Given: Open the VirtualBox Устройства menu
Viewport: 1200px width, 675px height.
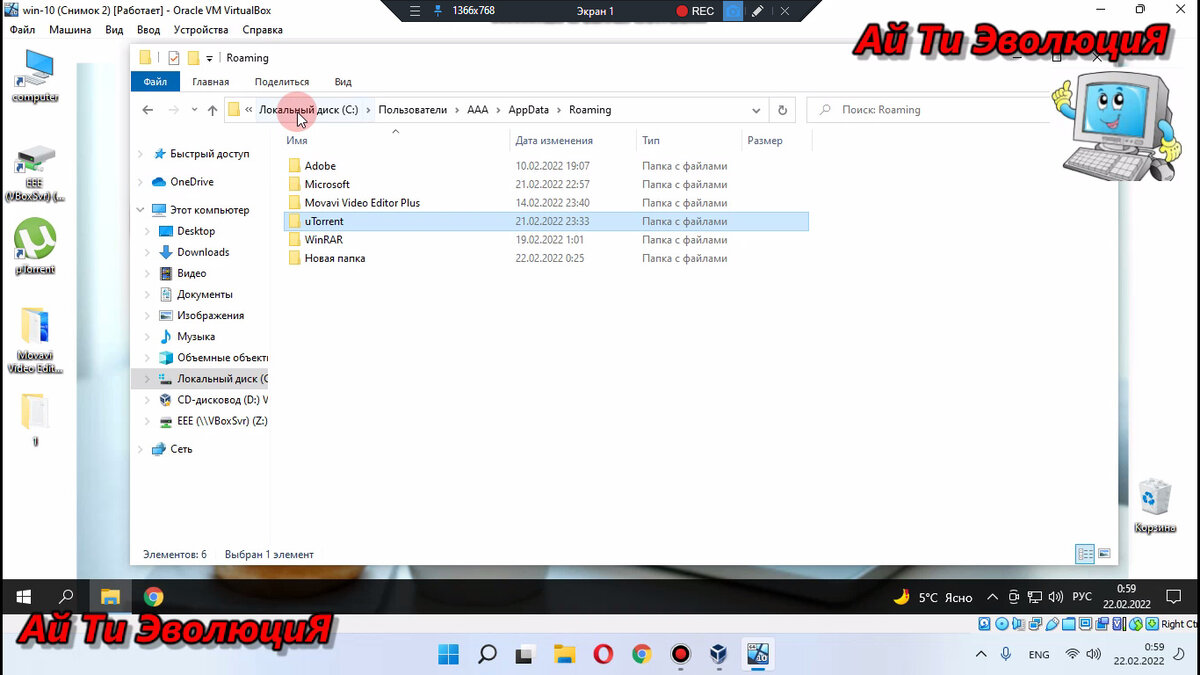Looking at the screenshot, I should coord(201,30).
